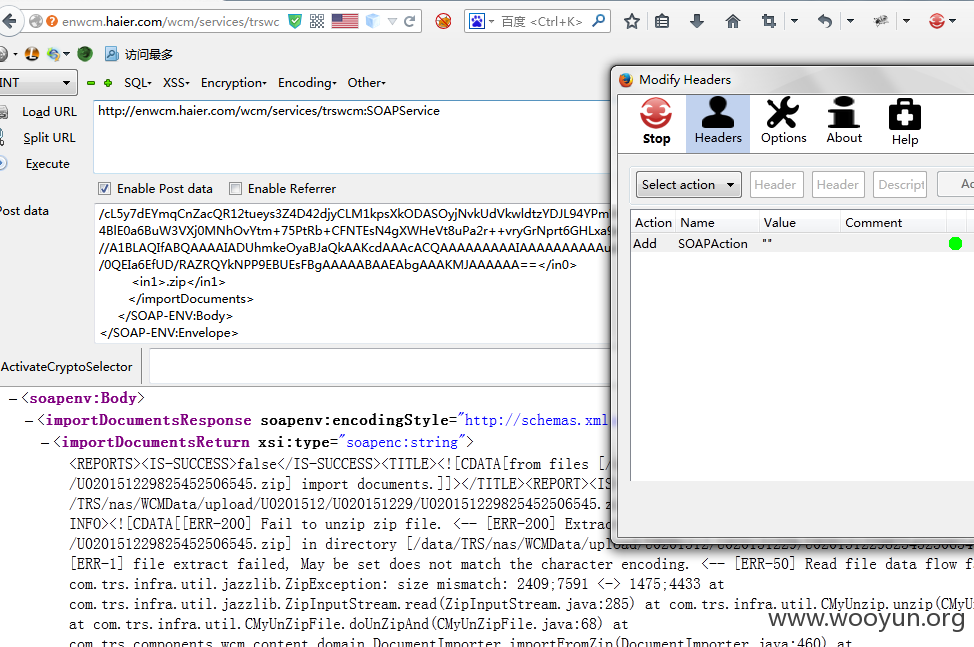This screenshot has height=647, width=974.
Task: Open the Encoding menu in HackBar
Action: (307, 83)
